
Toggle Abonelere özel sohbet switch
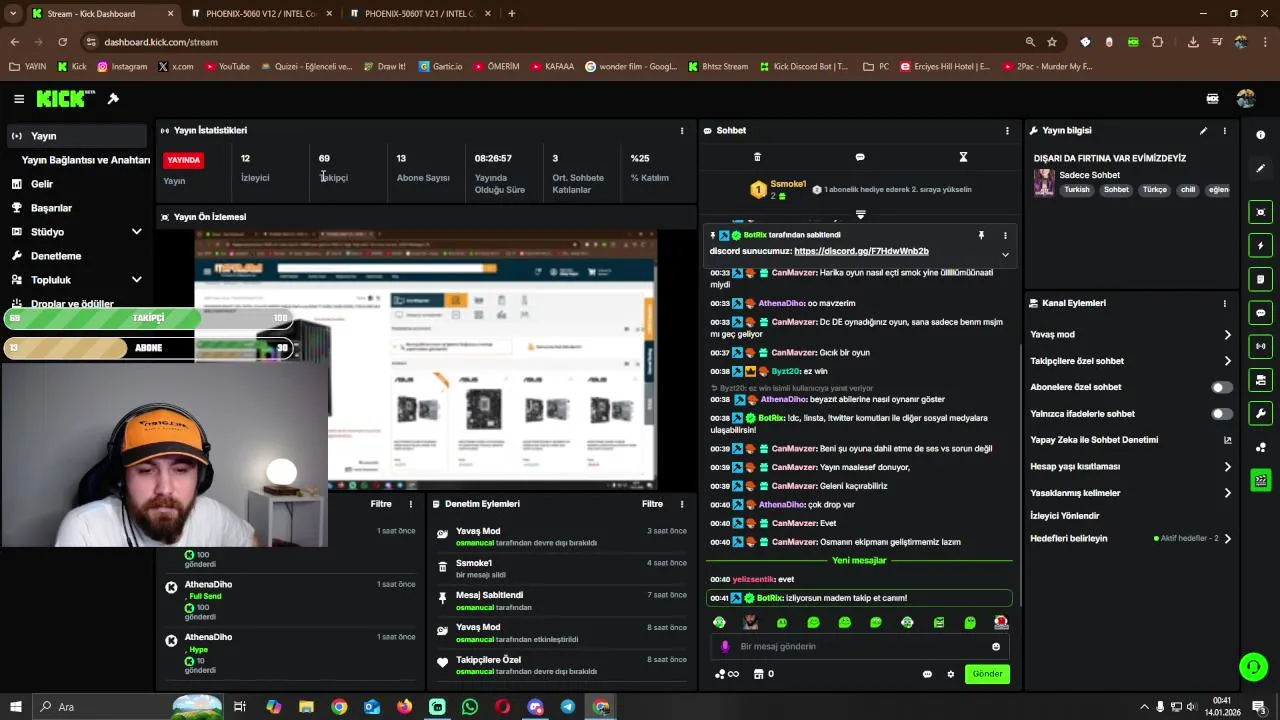click(1221, 387)
